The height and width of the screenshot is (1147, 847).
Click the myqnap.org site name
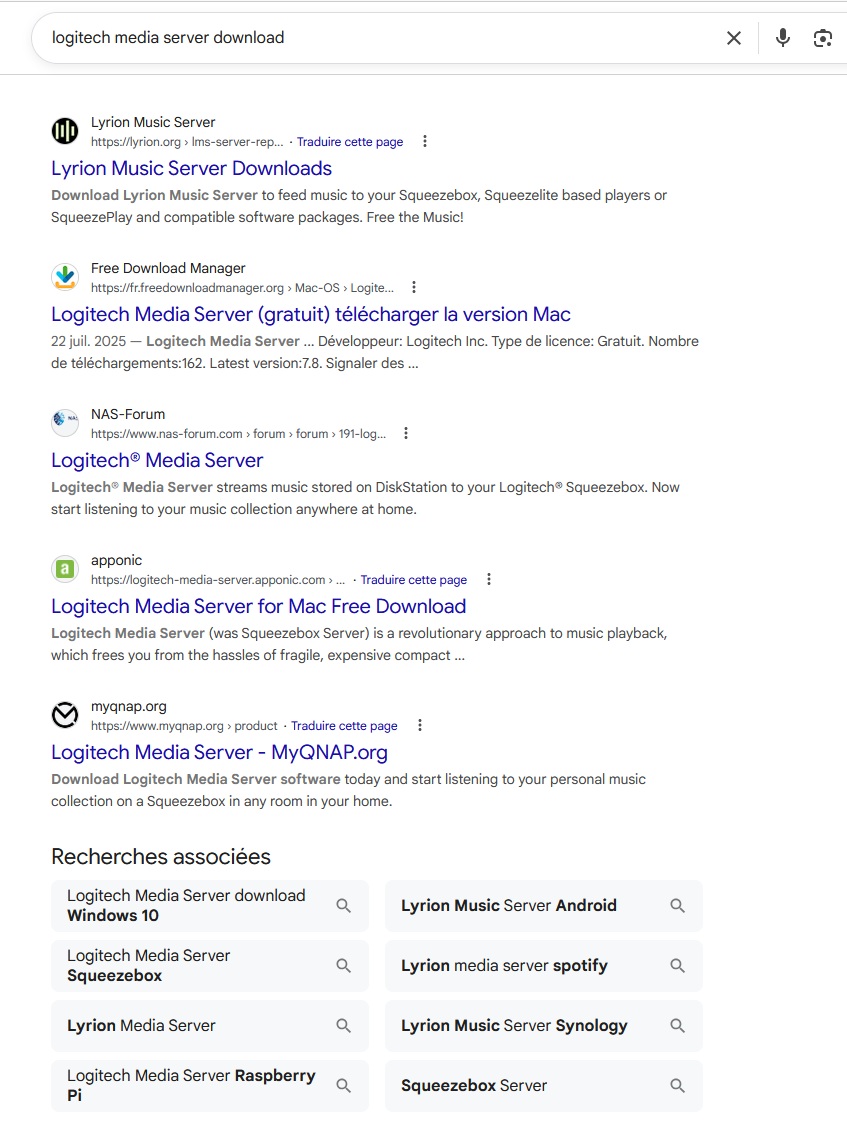[129, 707]
